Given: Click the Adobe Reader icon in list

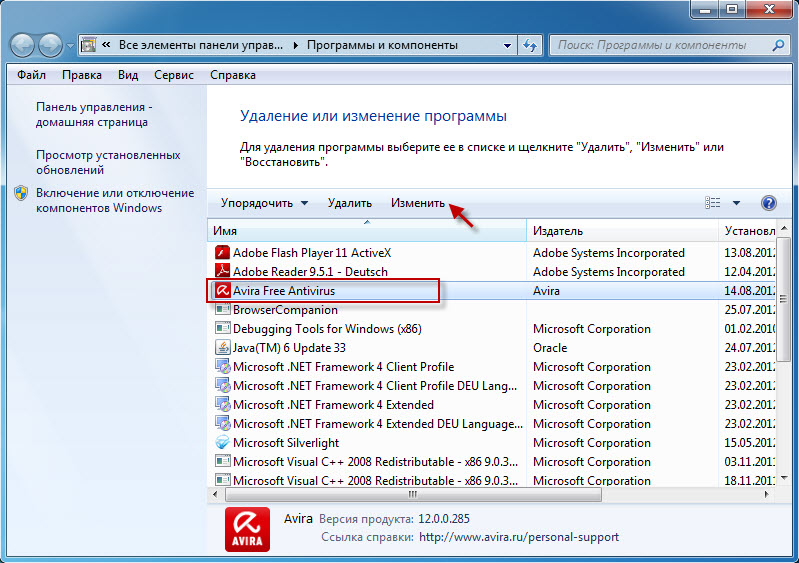Looking at the screenshot, I should [x=222, y=272].
